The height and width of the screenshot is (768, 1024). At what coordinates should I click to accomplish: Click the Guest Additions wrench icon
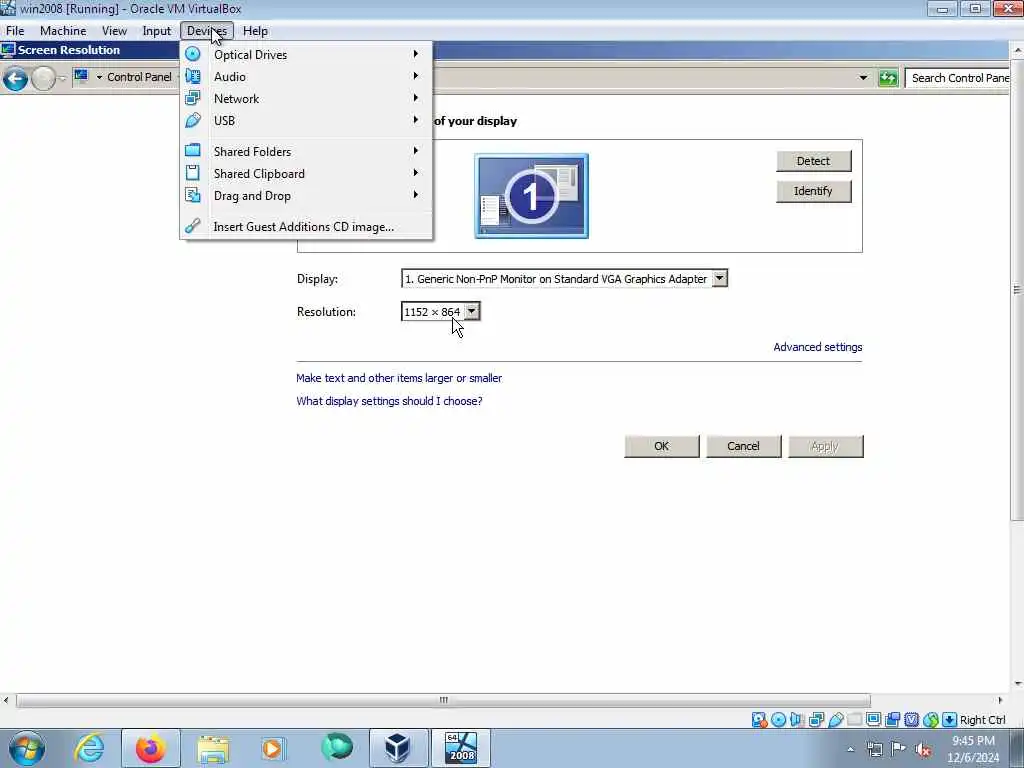coord(193,226)
